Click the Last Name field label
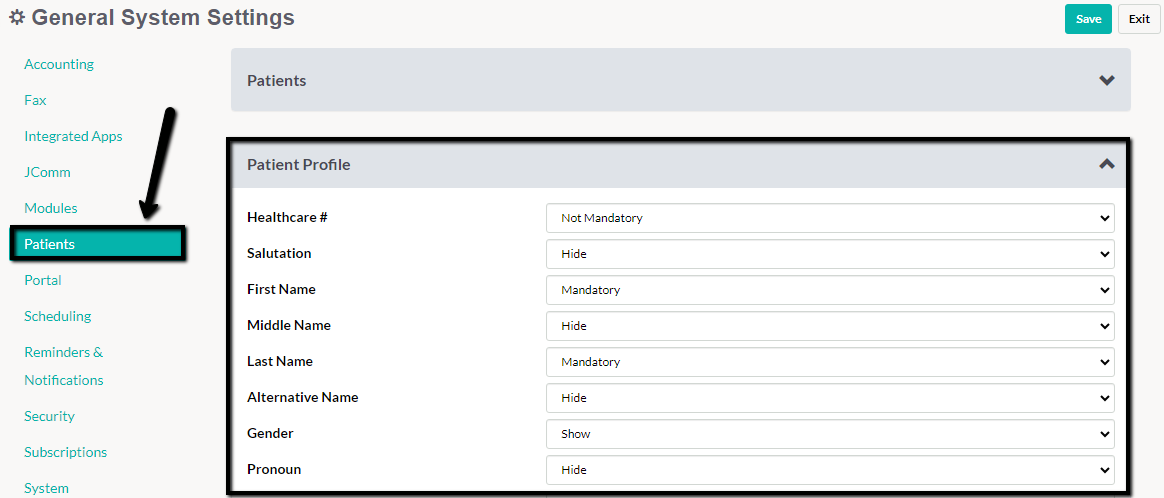This screenshot has width=1164, height=498. click(x=280, y=361)
